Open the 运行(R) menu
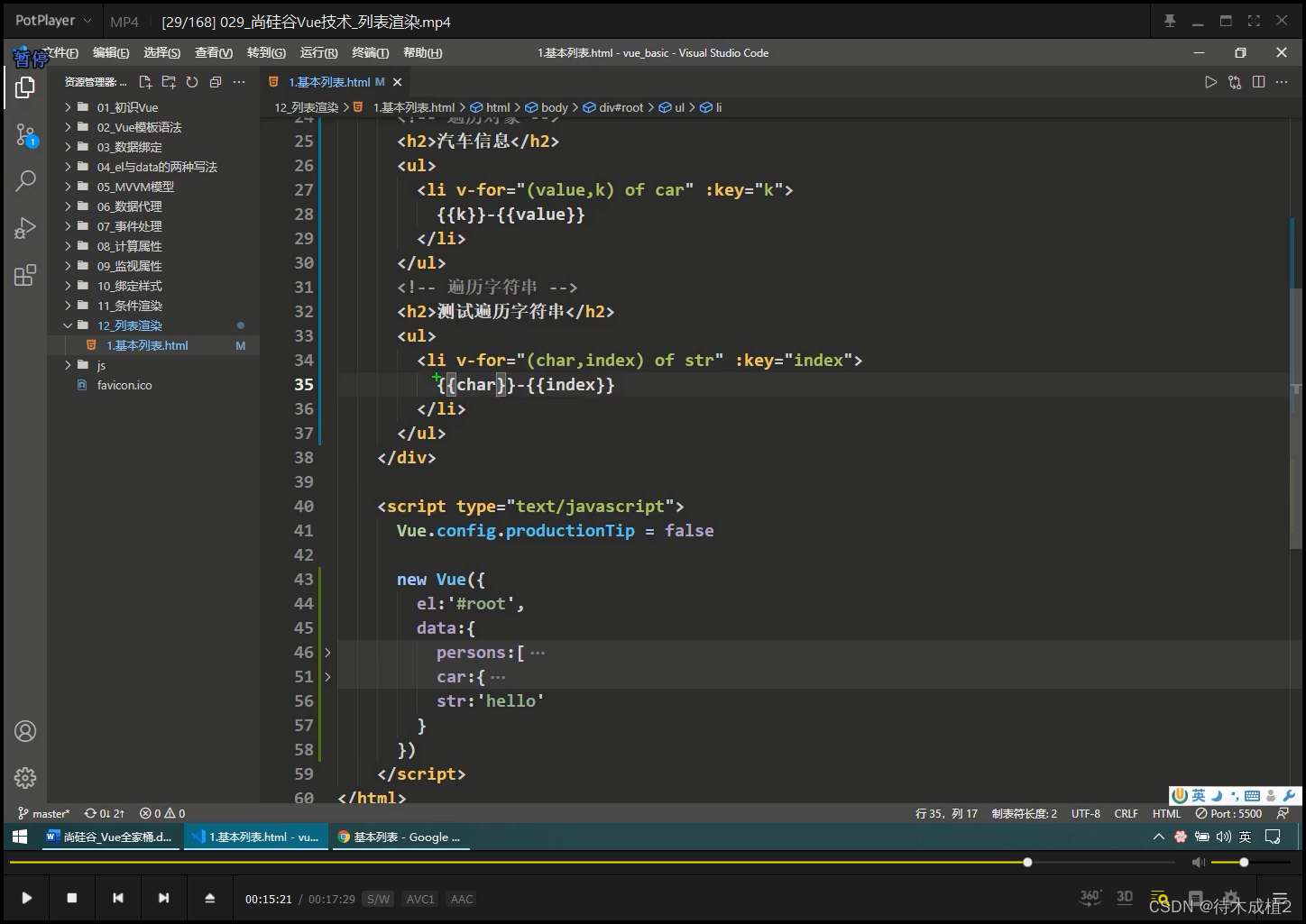 [x=319, y=53]
